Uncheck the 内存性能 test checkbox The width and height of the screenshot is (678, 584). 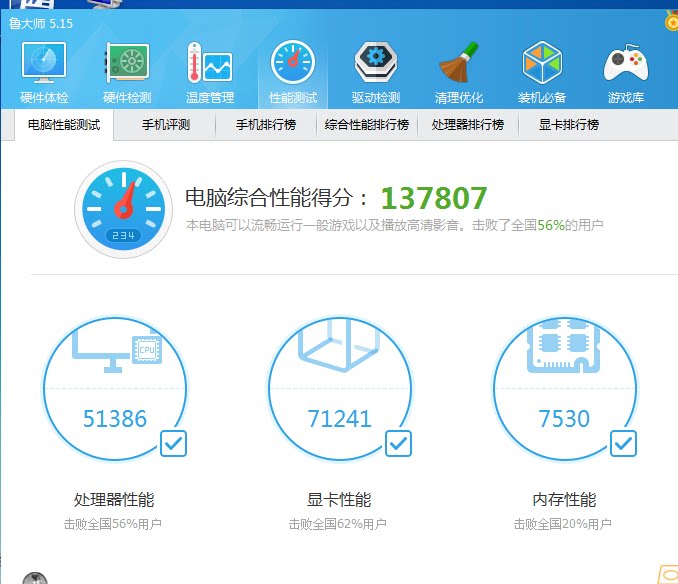coord(623,444)
